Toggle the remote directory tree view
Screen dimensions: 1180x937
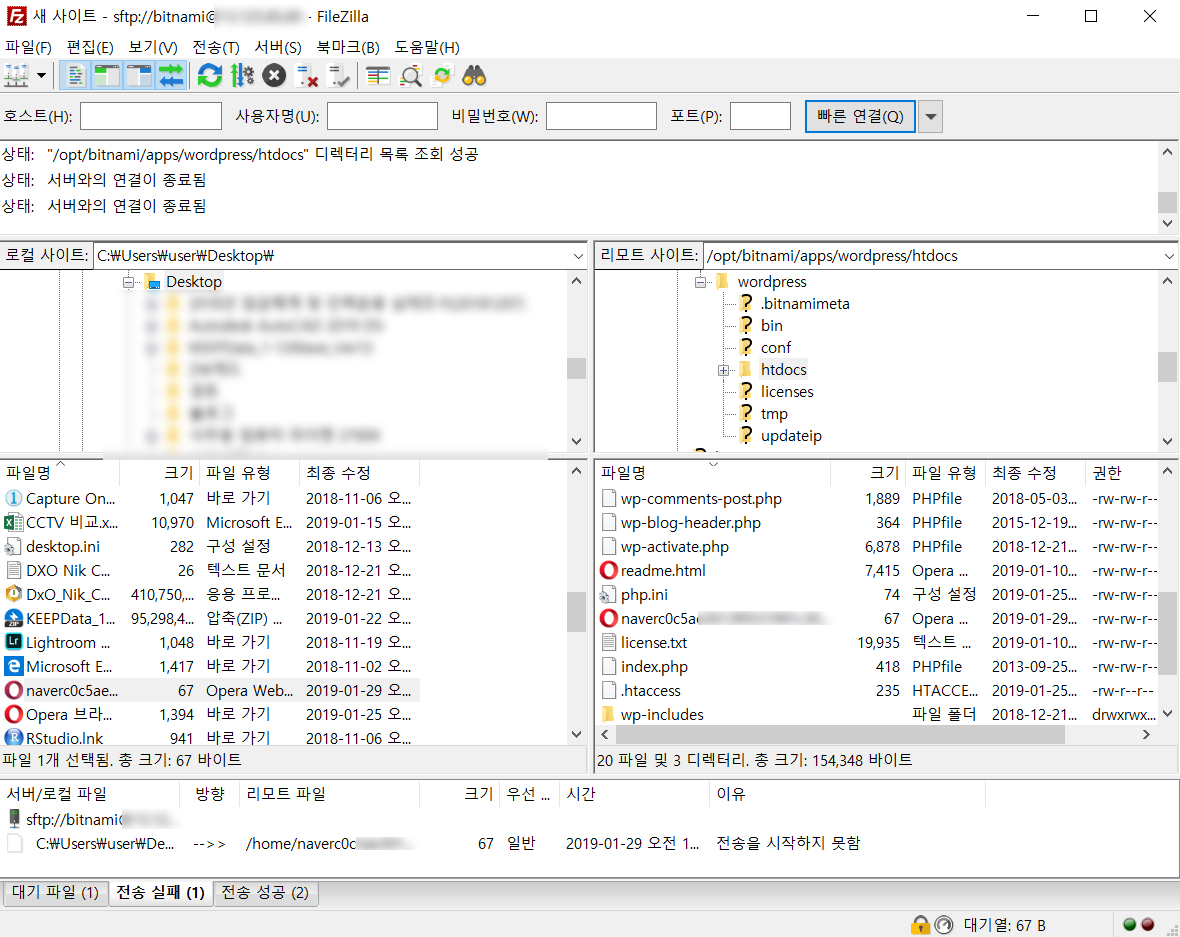pyautogui.click(x=140, y=76)
